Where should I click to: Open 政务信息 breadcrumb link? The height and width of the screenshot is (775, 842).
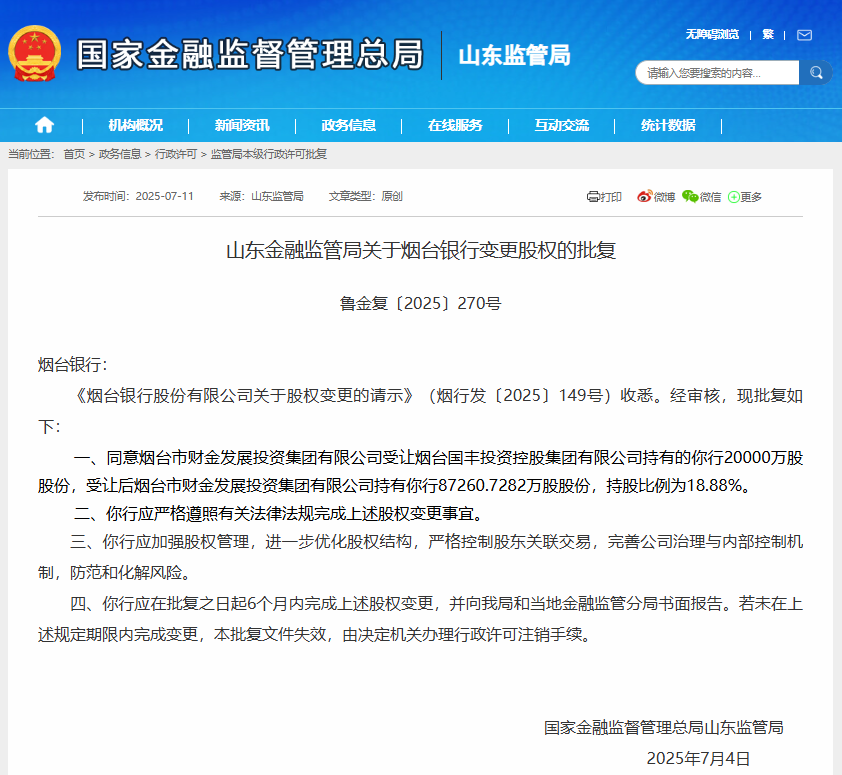point(120,154)
